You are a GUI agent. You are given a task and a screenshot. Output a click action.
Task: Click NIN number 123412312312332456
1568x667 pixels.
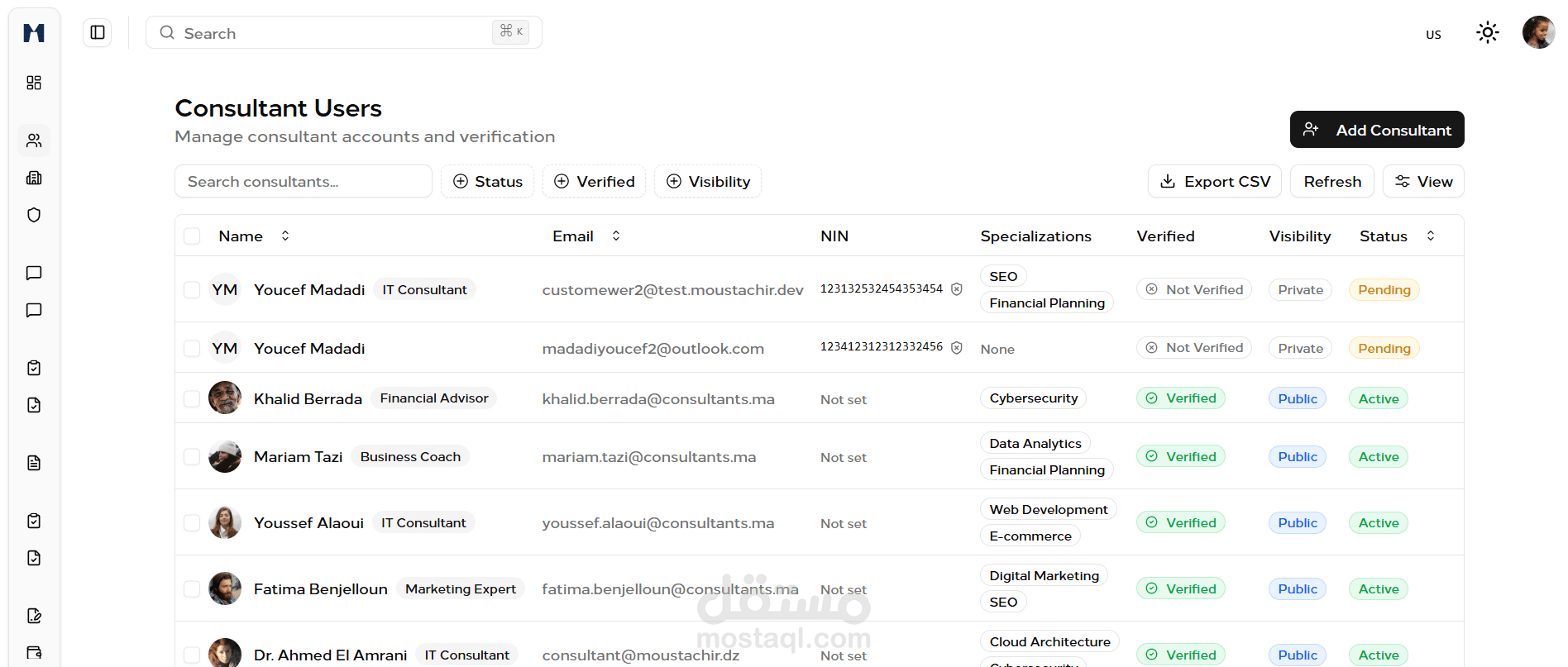[881, 346]
